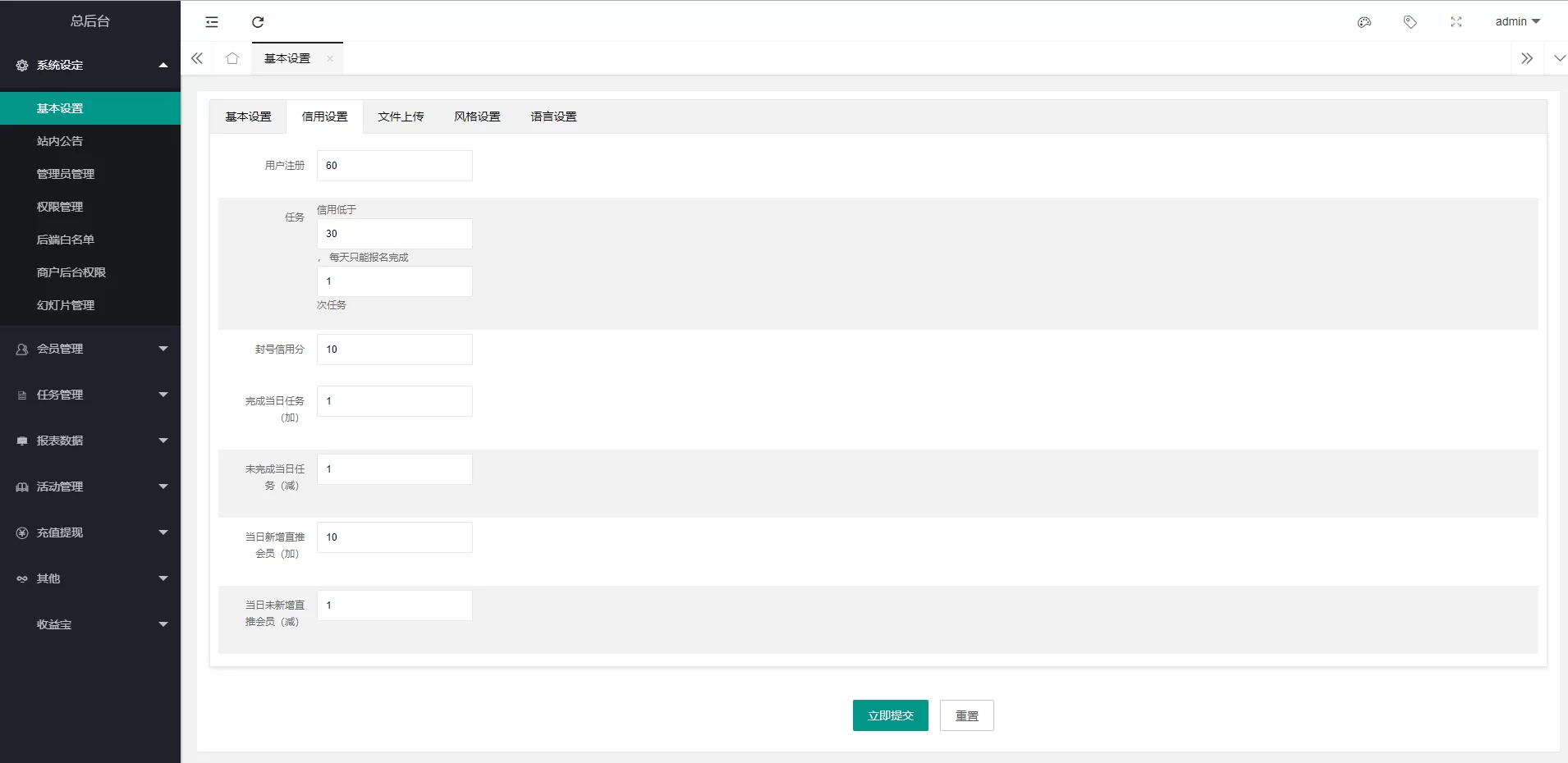Click the 总后台 sidebar title

point(90,21)
